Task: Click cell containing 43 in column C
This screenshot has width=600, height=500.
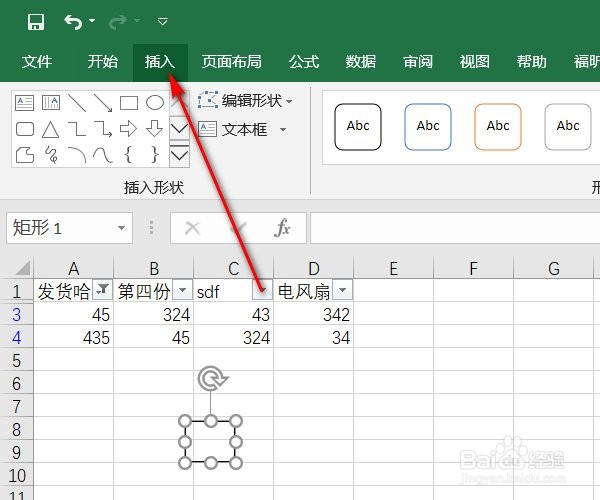Action: 233,314
